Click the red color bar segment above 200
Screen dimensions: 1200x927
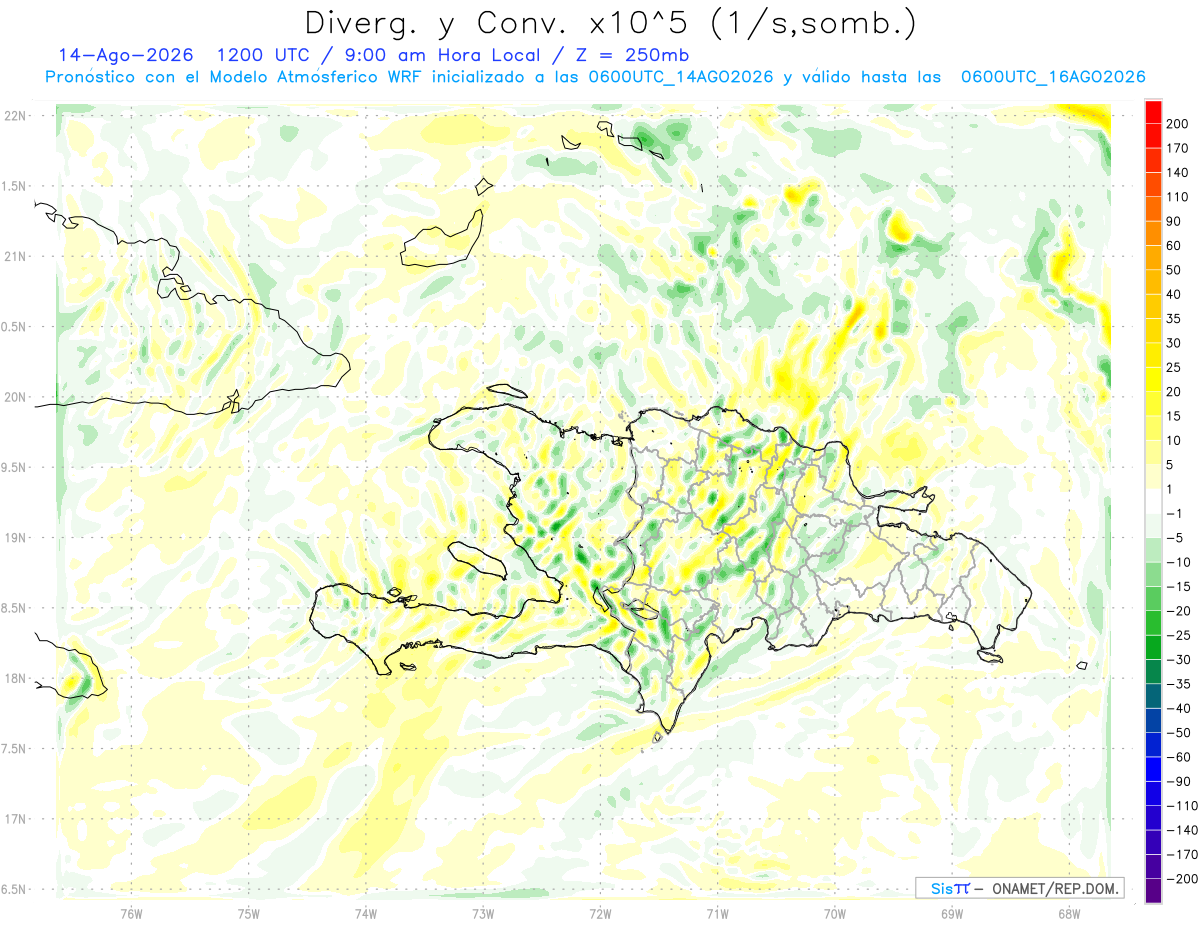pos(1153,110)
